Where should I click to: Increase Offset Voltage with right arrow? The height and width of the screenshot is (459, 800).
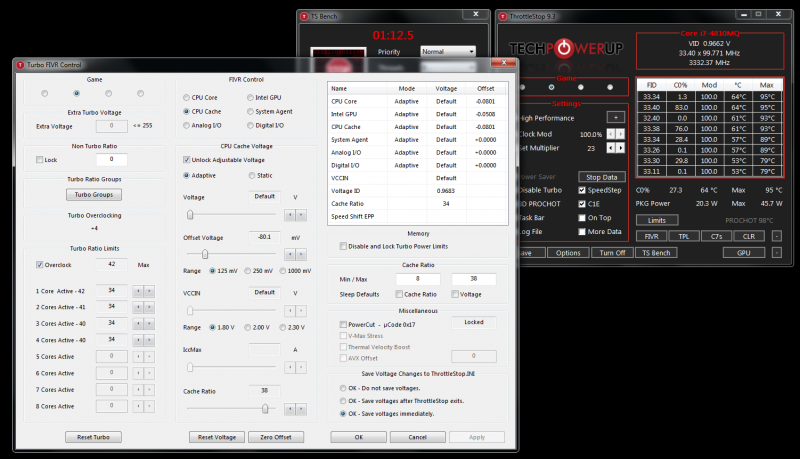[x=301, y=254]
